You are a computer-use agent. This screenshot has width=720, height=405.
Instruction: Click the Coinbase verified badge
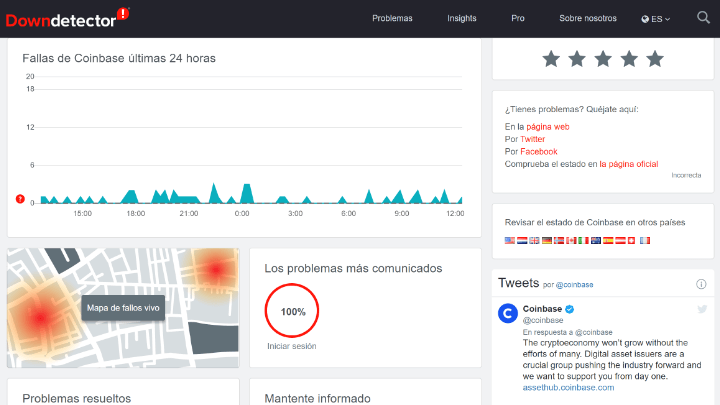[570, 309]
